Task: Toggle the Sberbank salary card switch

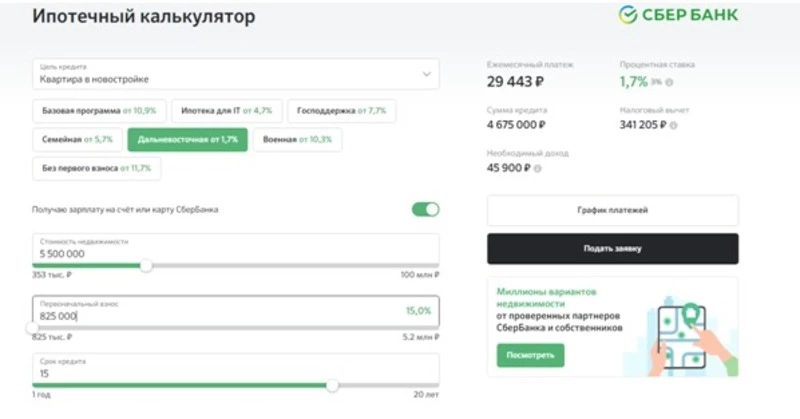Action: tap(425, 209)
